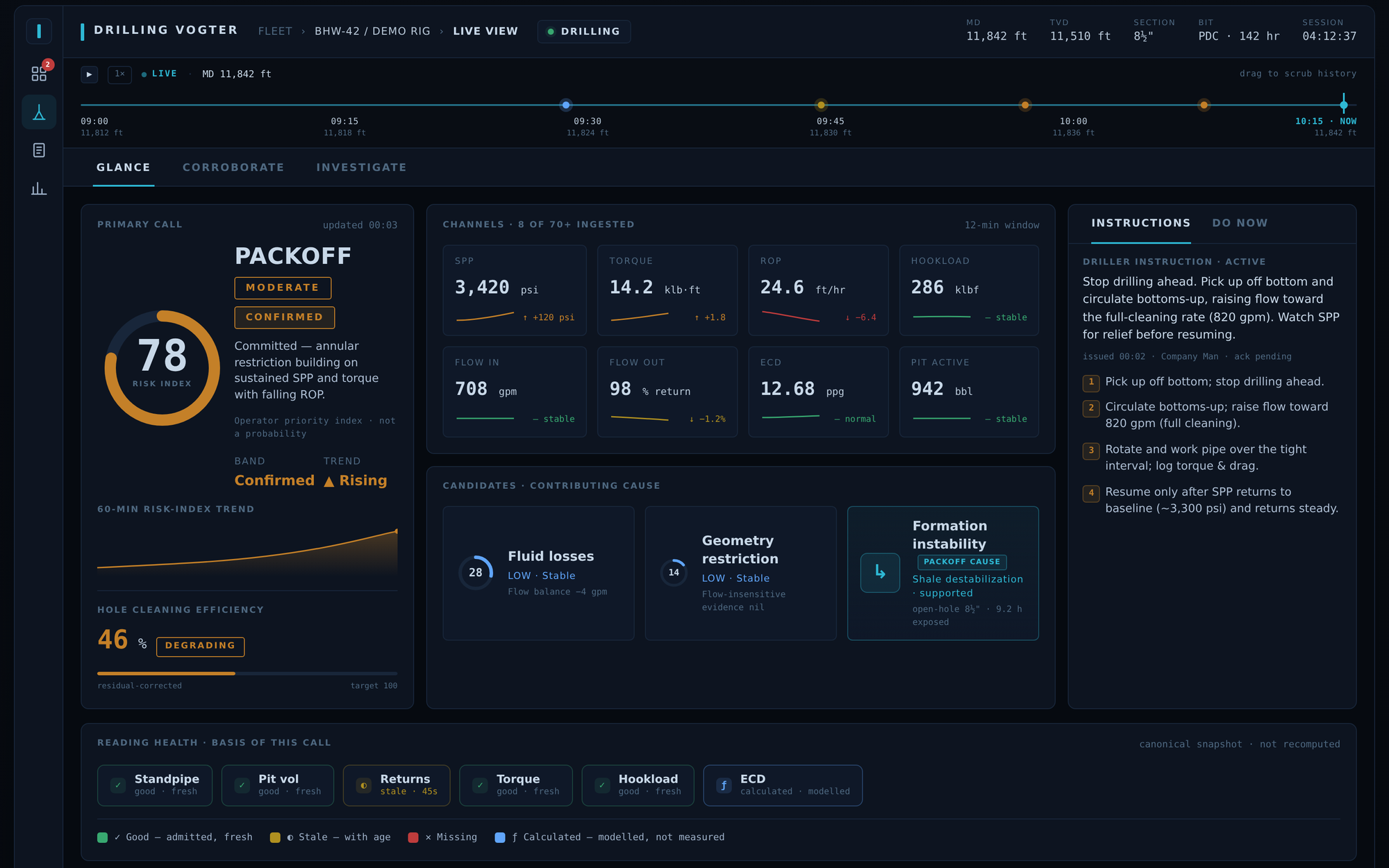
Task: Open dashboard grid icon with notification badge
Action: coord(39,74)
